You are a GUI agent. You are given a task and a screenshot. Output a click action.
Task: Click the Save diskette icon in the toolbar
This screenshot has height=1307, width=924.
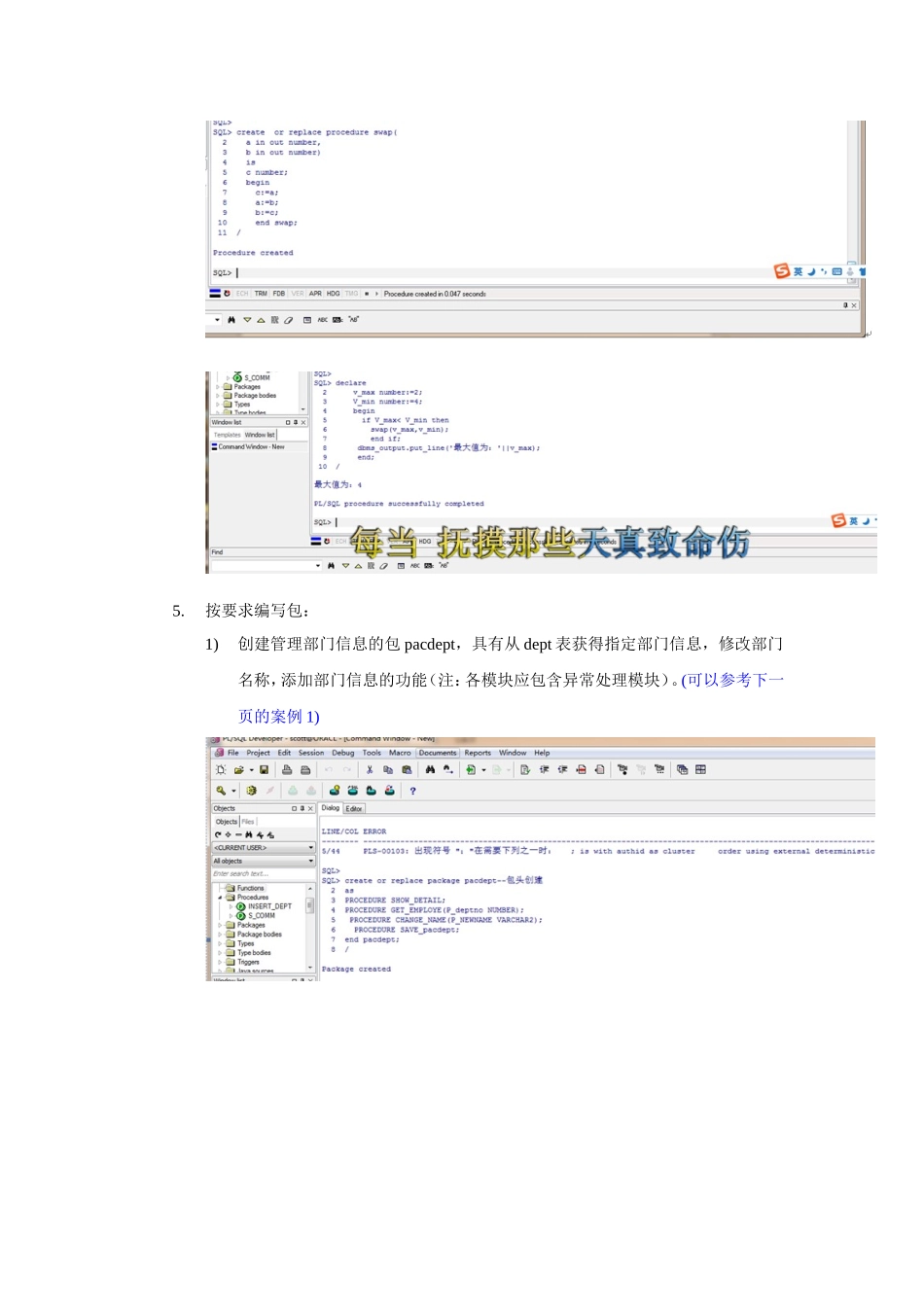264,769
